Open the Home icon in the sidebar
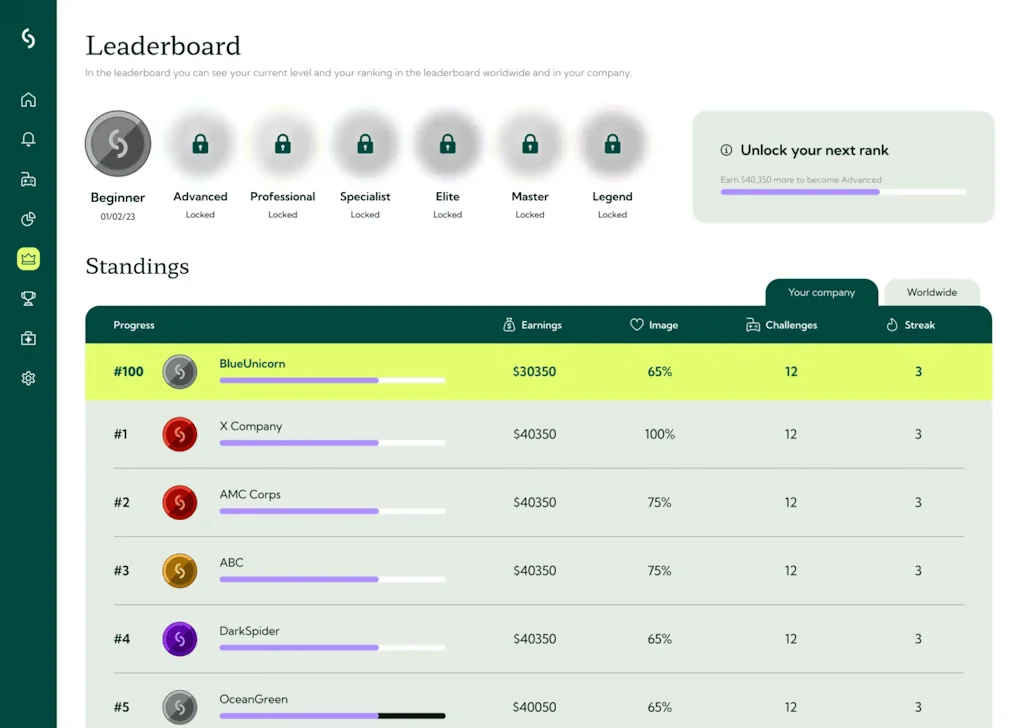Screen dimensions: 1024x728 tap(28, 99)
